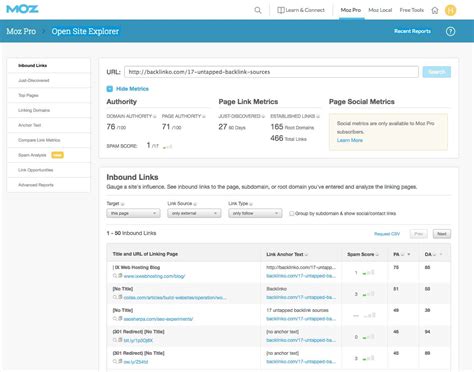Image resolution: width=474 pixels, height=372 pixels.
Task: Click the page icon beside ow.ly link
Action: (120, 361)
